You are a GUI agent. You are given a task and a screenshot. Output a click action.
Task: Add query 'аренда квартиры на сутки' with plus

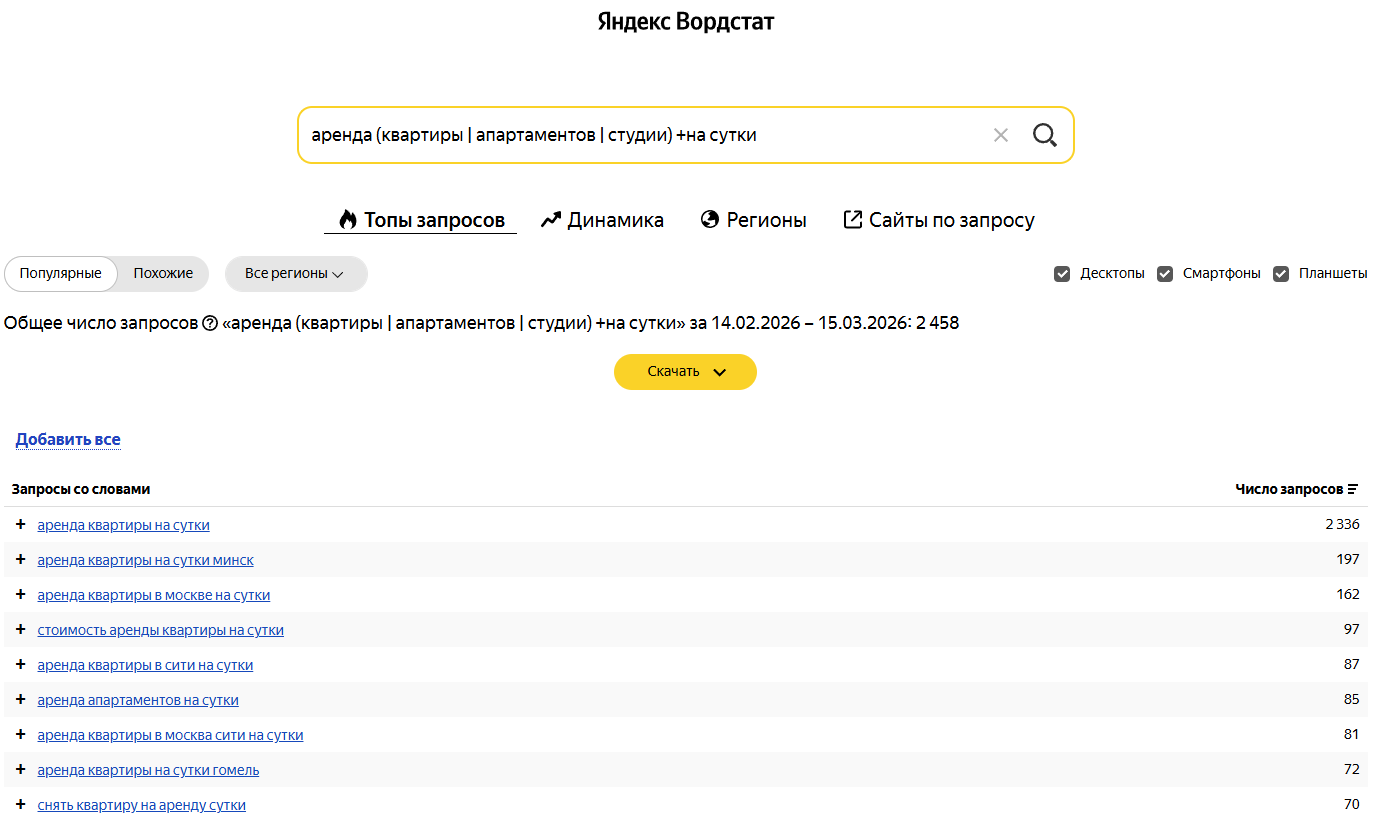(x=20, y=524)
